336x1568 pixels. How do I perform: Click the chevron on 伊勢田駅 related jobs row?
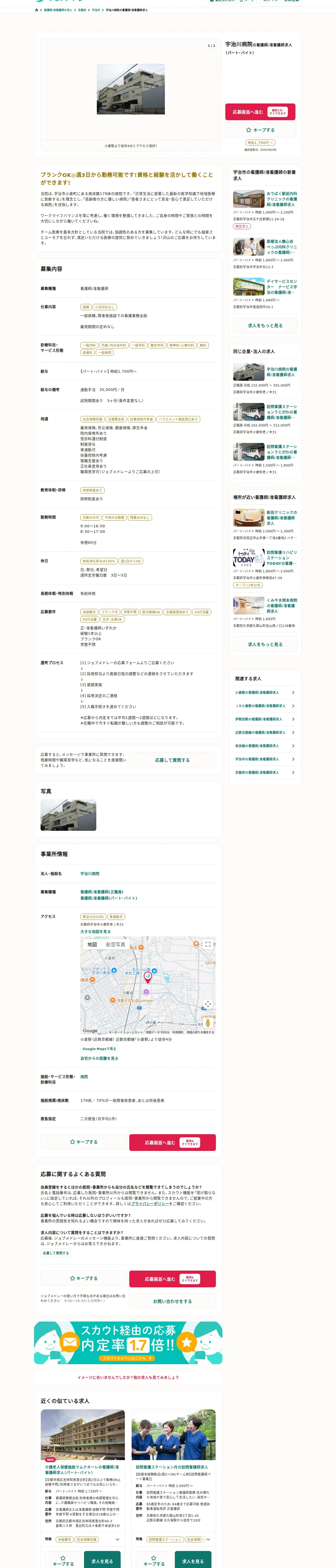pos(293,719)
